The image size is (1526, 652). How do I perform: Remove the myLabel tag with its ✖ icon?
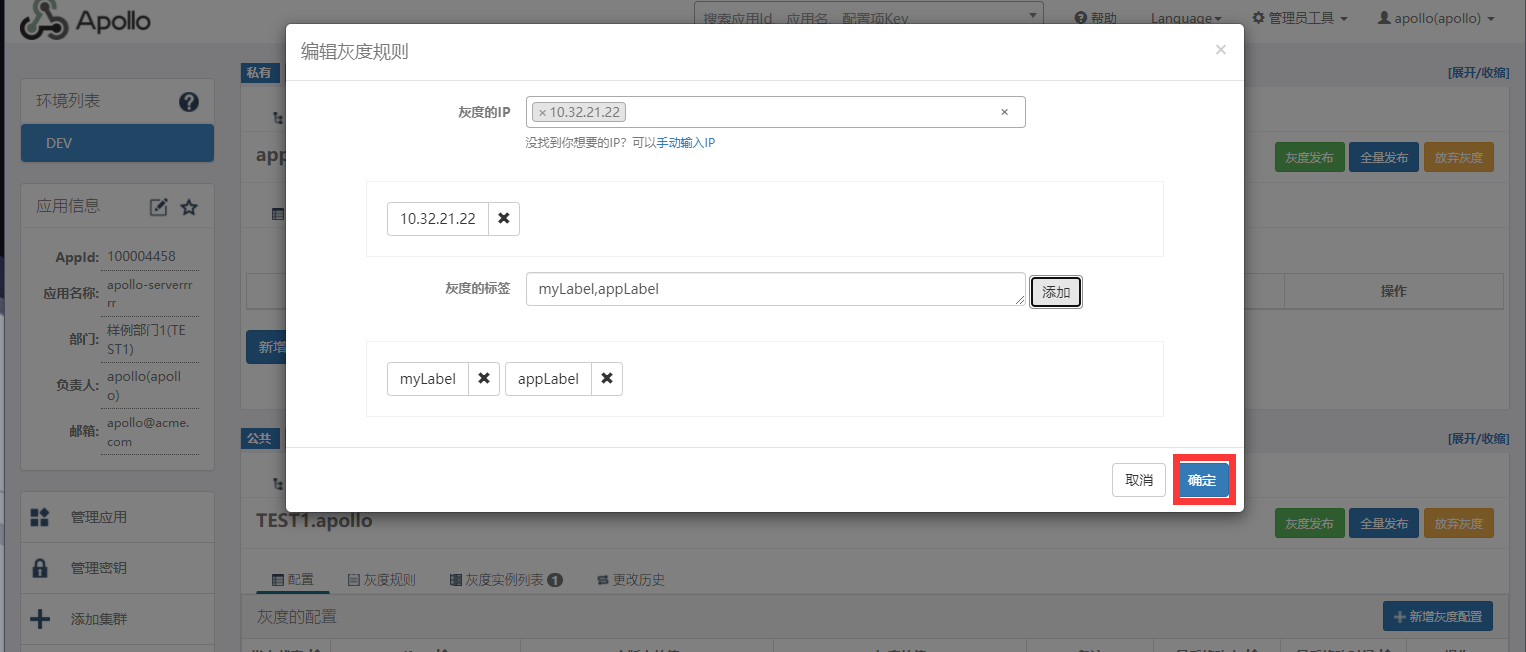[483, 378]
